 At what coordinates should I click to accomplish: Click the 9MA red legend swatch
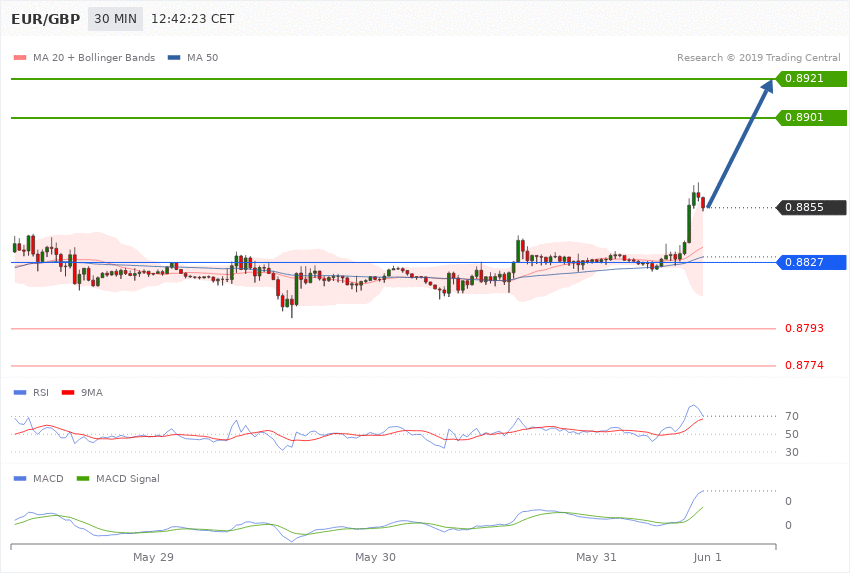[68, 392]
